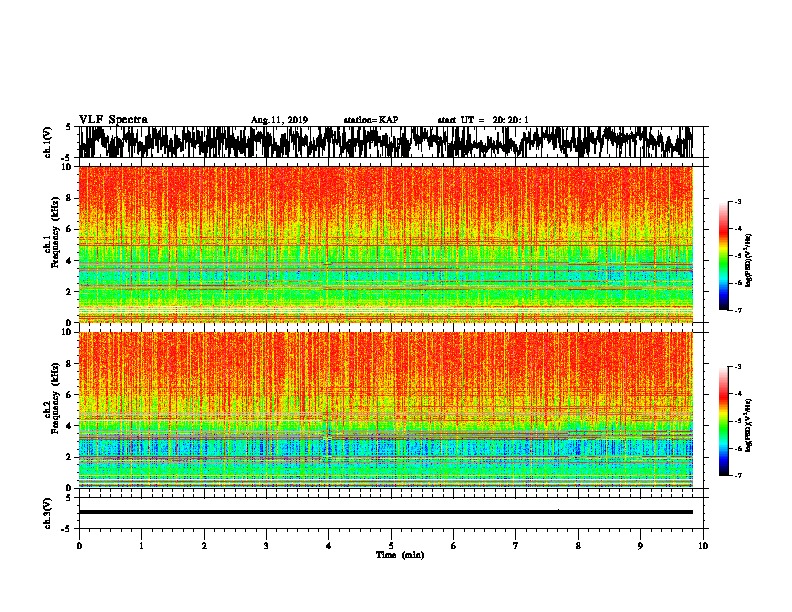Click the ch.2 spectrogram color scale bar
Viewport: 792px width, 612px height.
click(x=723, y=421)
